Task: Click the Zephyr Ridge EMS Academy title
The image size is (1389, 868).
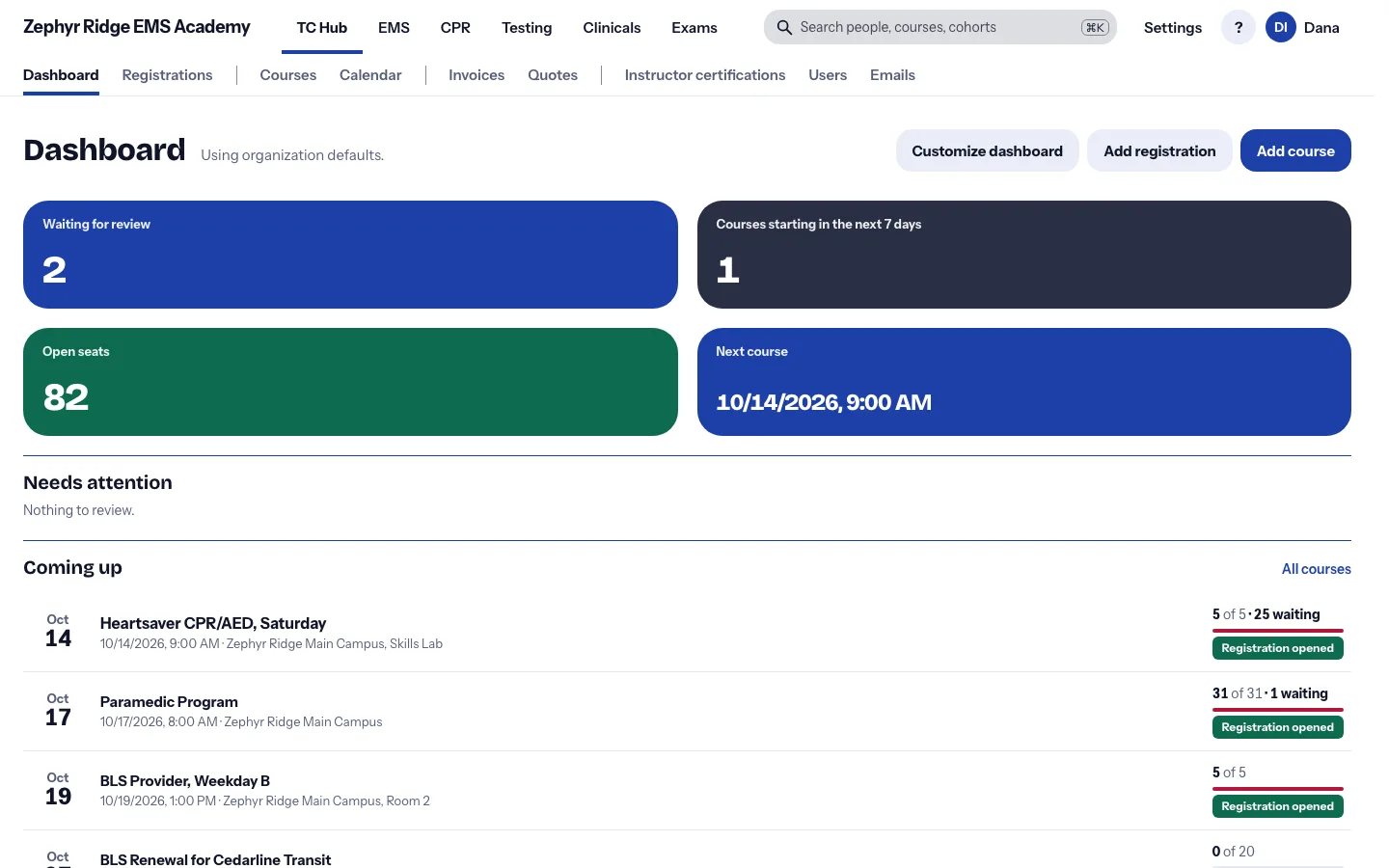Action: click(137, 27)
